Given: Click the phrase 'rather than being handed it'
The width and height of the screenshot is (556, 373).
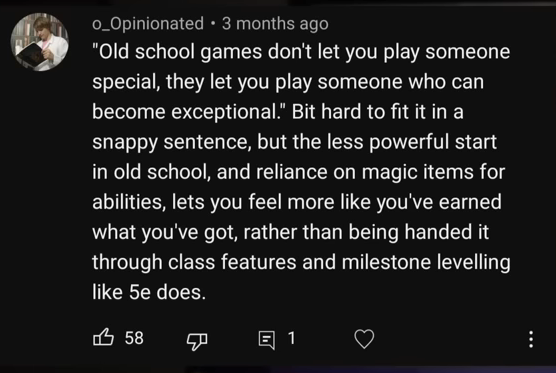Looking at the screenshot, I should pyautogui.click(x=366, y=232).
